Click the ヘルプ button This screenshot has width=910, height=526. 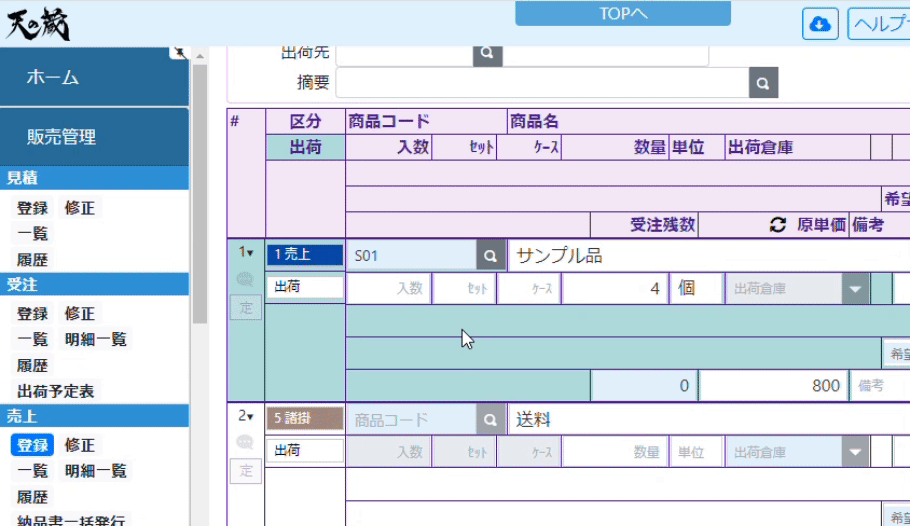(879, 24)
